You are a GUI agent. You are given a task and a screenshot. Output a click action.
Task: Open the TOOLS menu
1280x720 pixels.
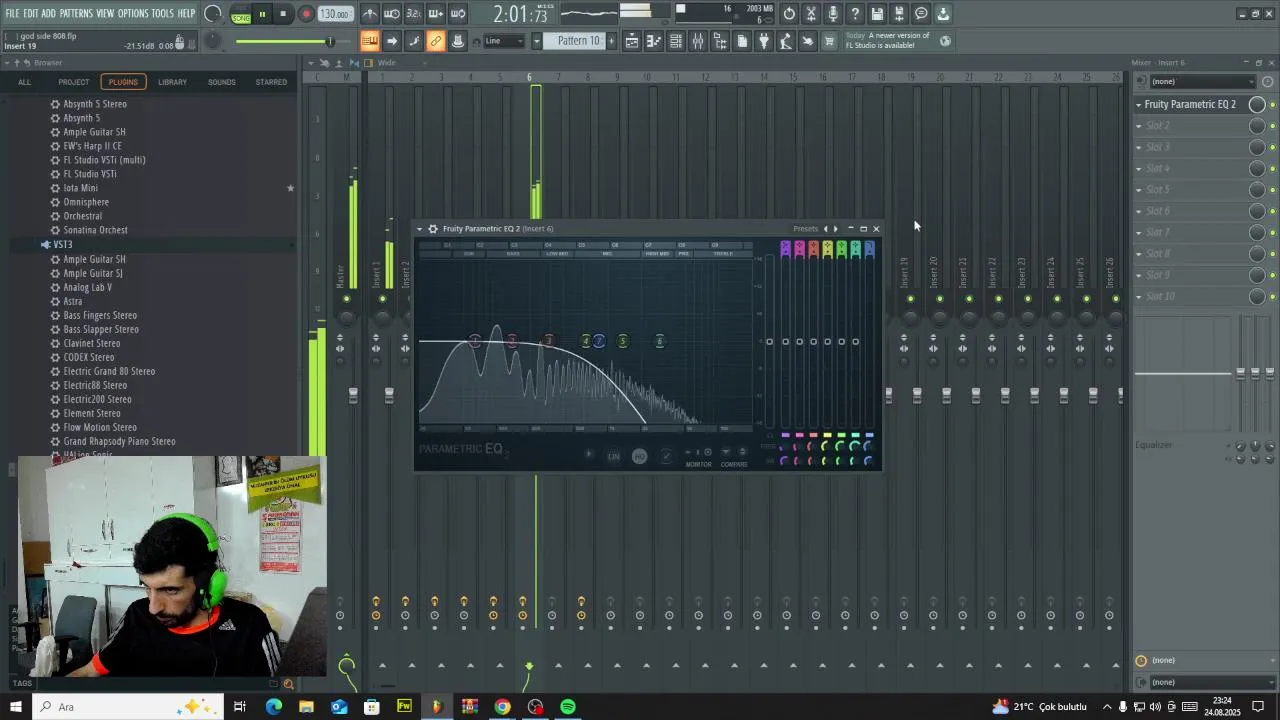(163, 13)
